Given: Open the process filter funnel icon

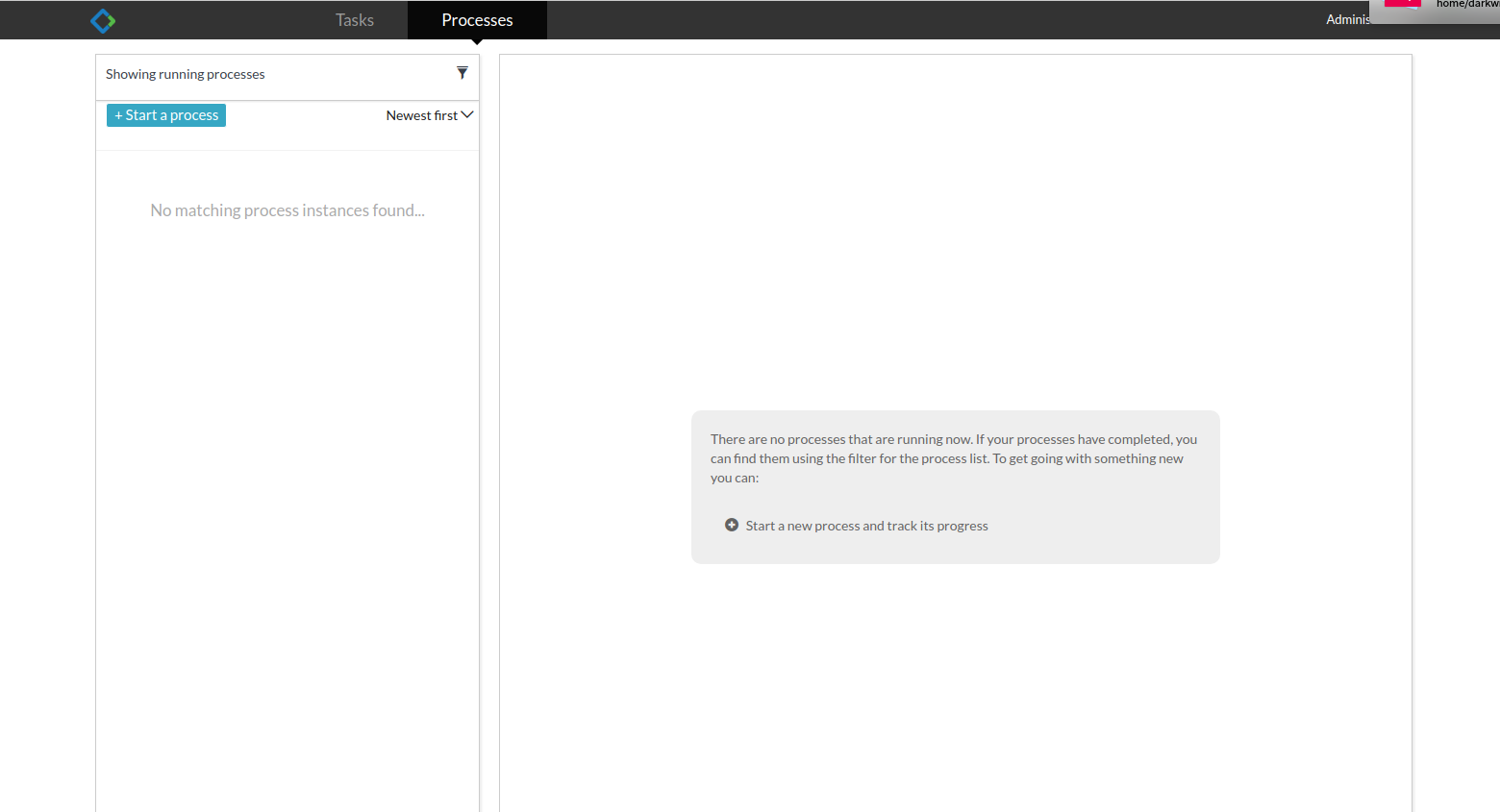Looking at the screenshot, I should point(462,73).
